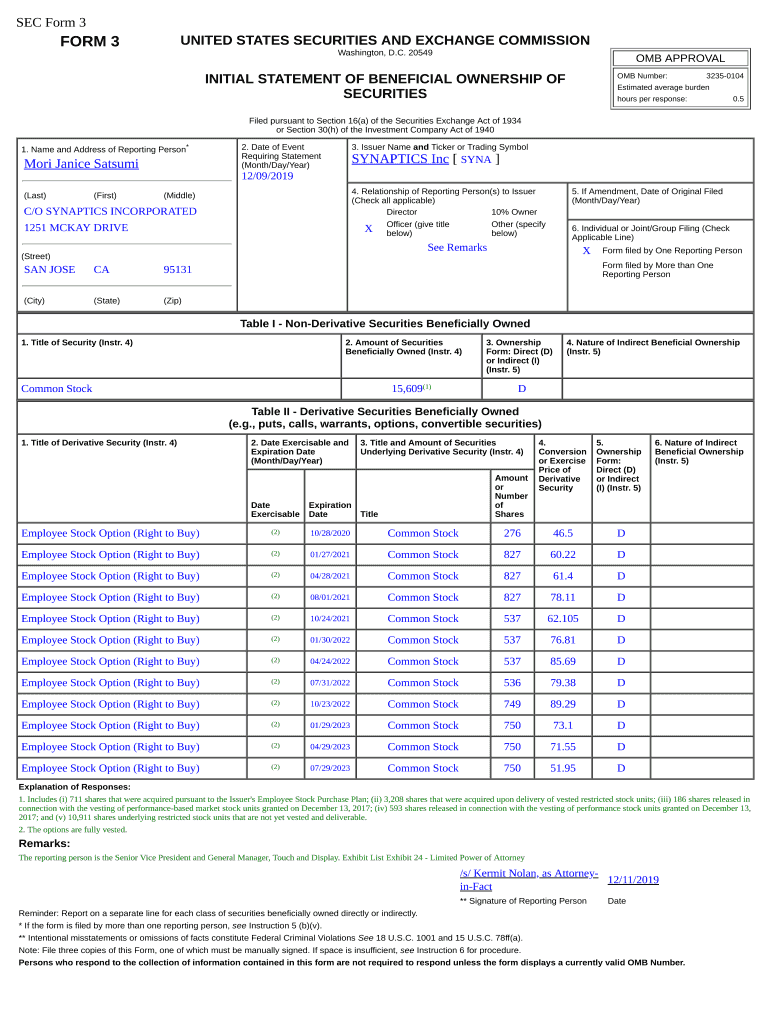Viewport: 770px width, 1024px height.
Task: Click the OMB Number 3235-0104 value
Action: (724, 76)
